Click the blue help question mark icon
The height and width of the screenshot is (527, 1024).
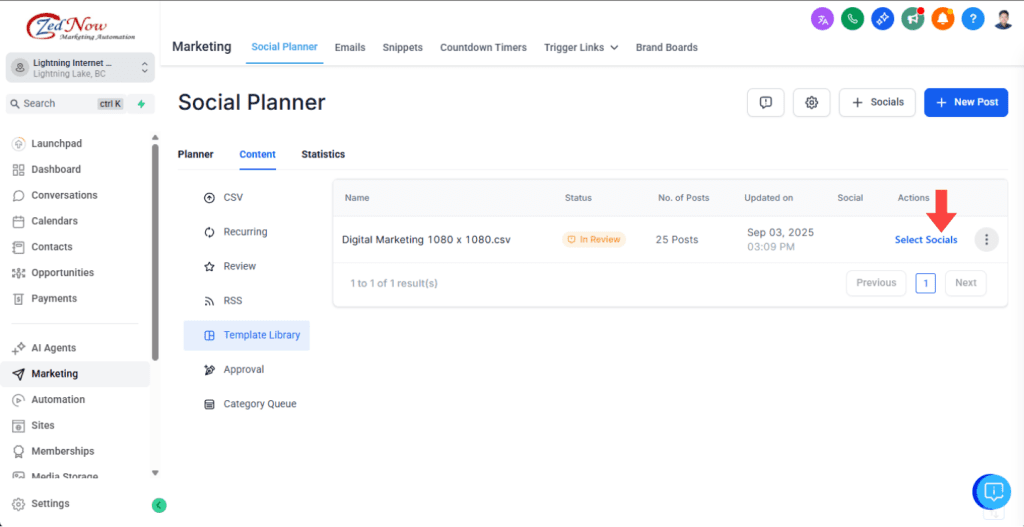(x=973, y=19)
